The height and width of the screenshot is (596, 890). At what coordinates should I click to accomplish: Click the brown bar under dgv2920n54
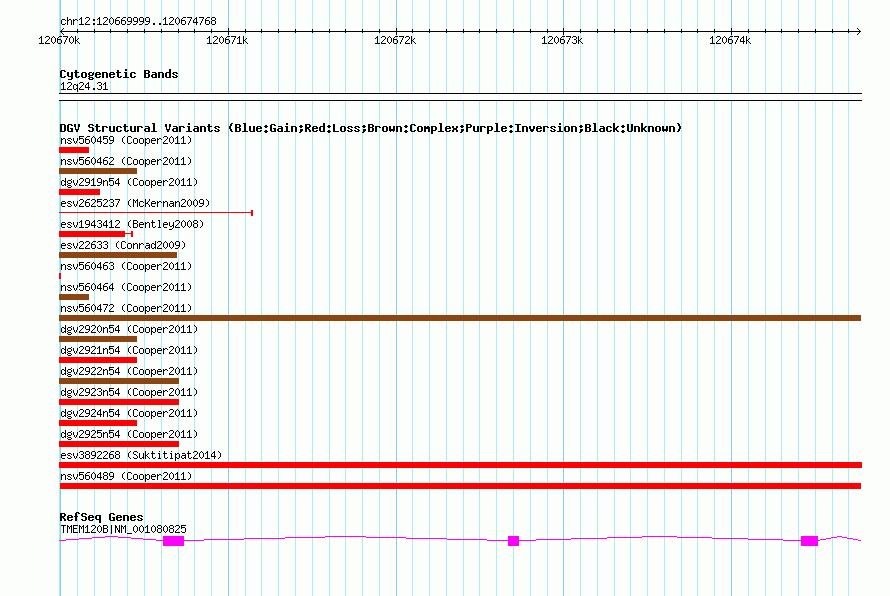[98, 339]
